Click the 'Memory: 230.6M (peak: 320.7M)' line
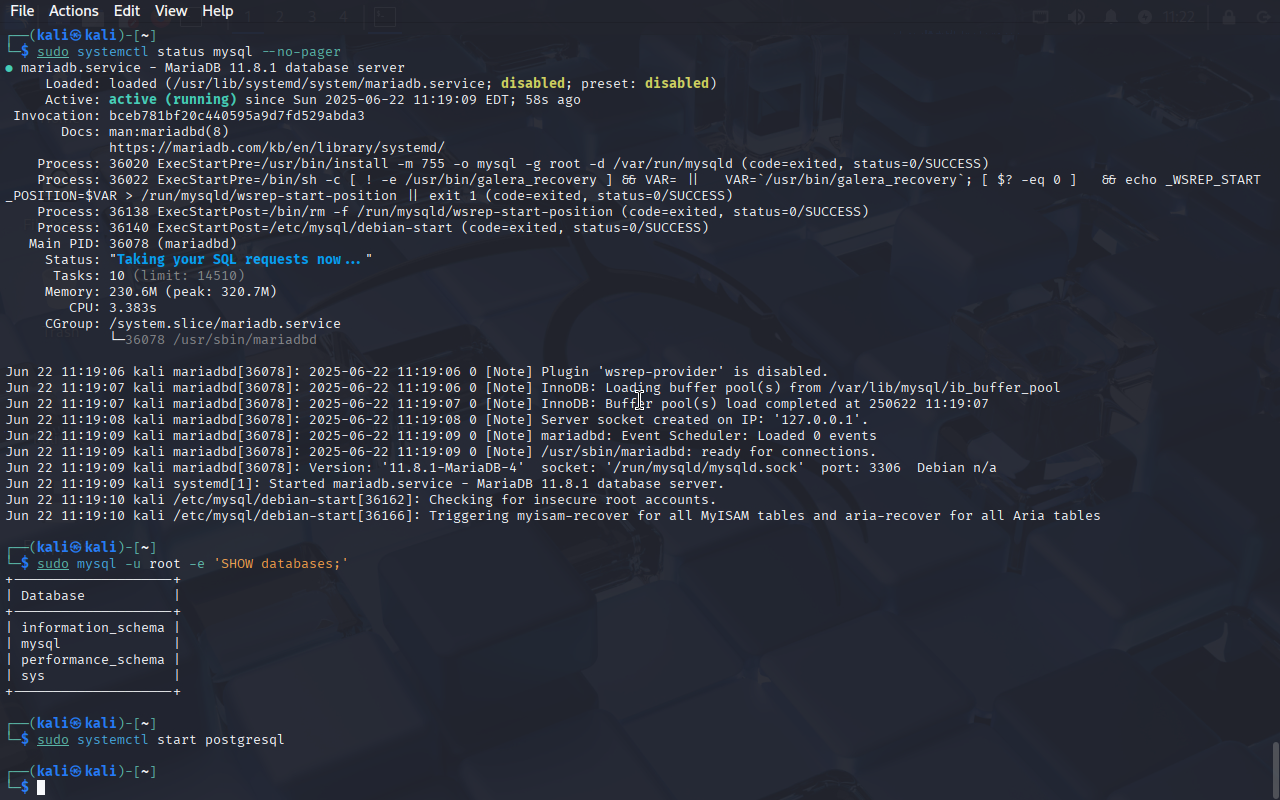The width and height of the screenshot is (1280, 800). (x=161, y=292)
